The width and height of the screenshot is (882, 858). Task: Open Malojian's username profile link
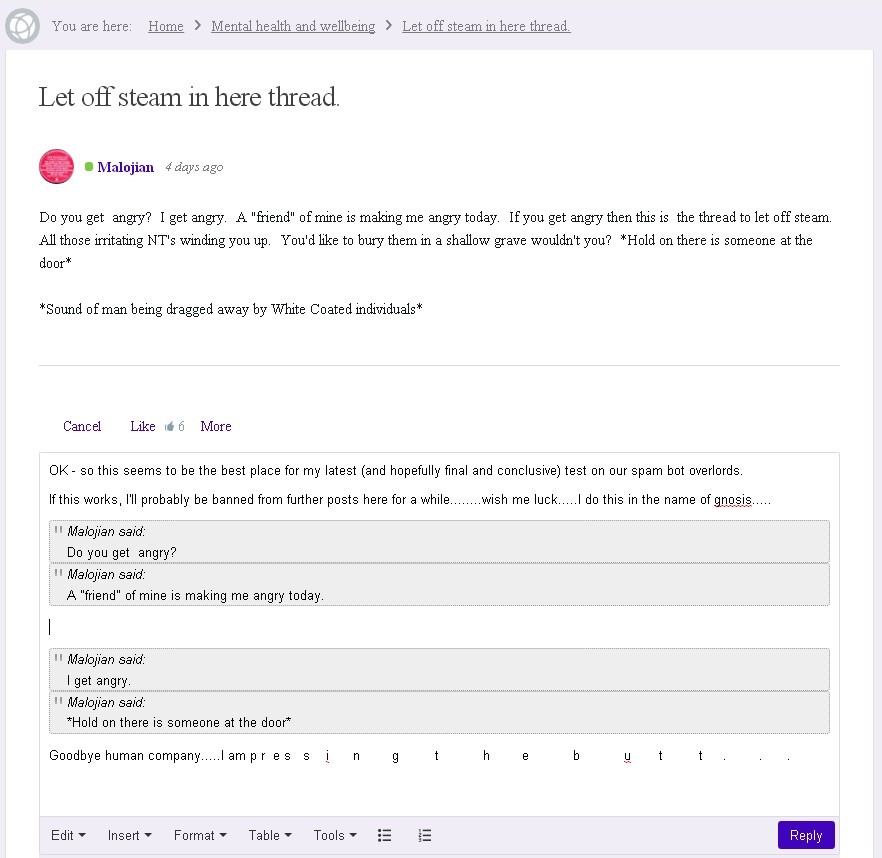[126, 167]
